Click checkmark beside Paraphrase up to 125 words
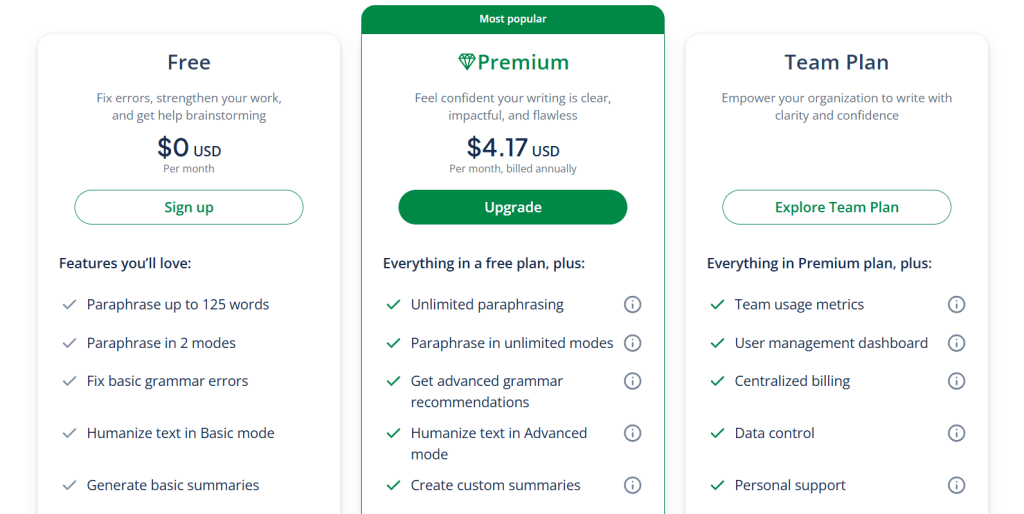Viewport: 1024px width, 514px height. (69, 305)
